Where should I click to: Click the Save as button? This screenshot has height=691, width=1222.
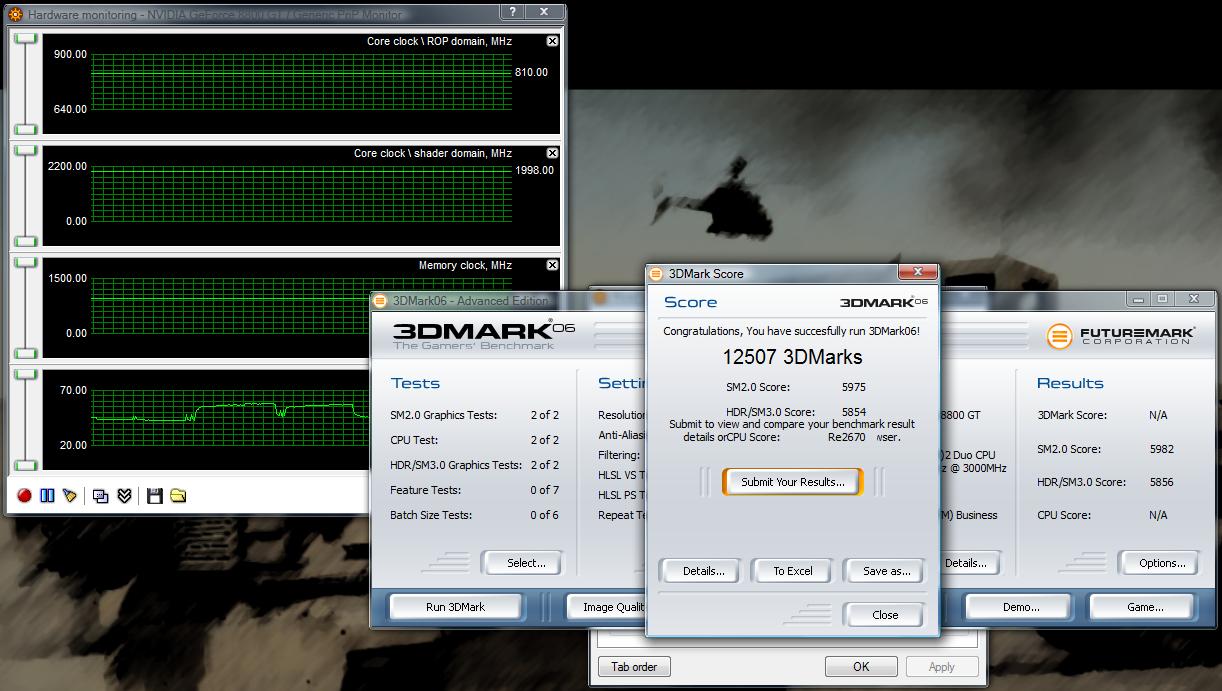pos(886,571)
